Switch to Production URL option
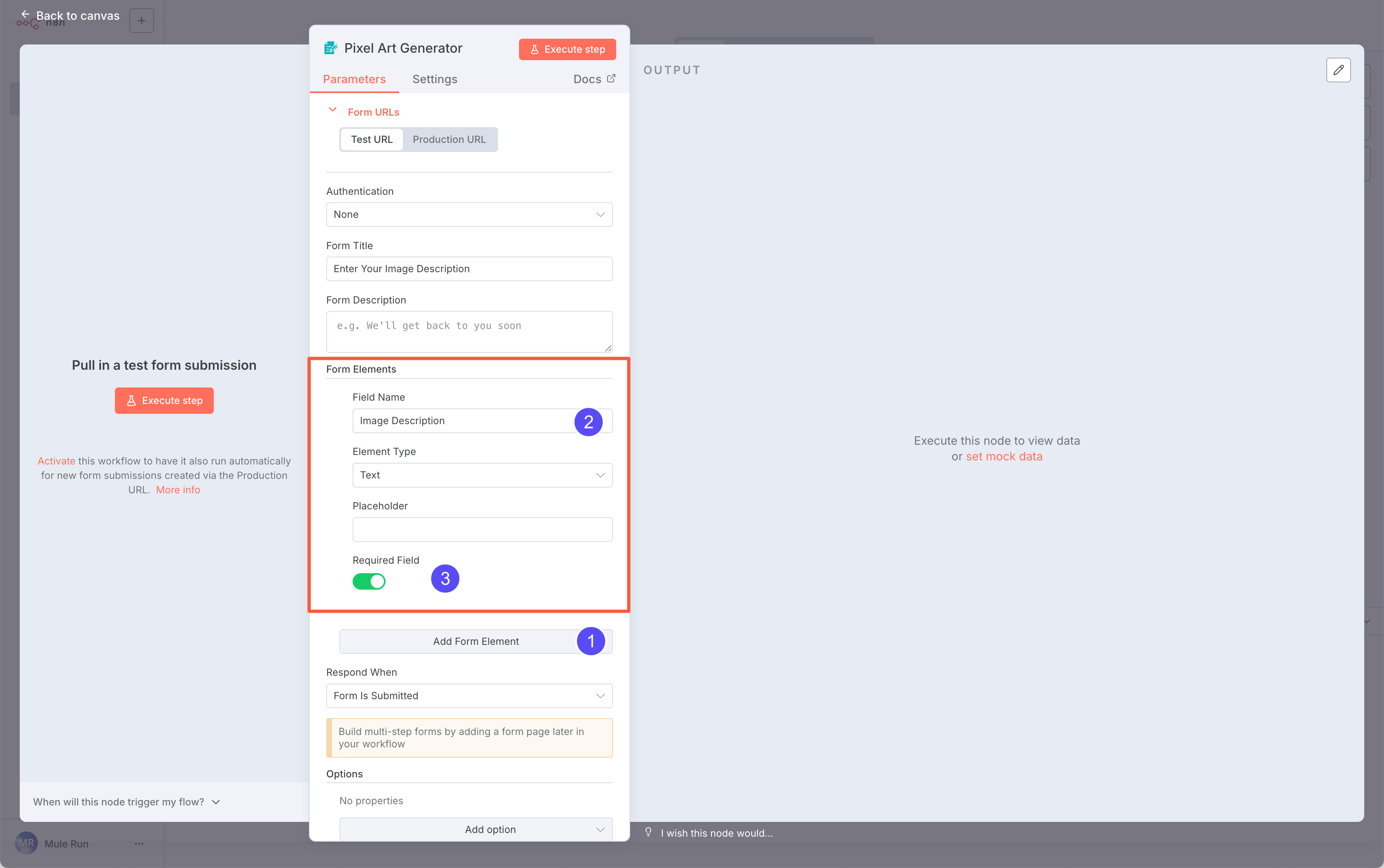Viewport: 1384px width, 868px height. click(449, 140)
